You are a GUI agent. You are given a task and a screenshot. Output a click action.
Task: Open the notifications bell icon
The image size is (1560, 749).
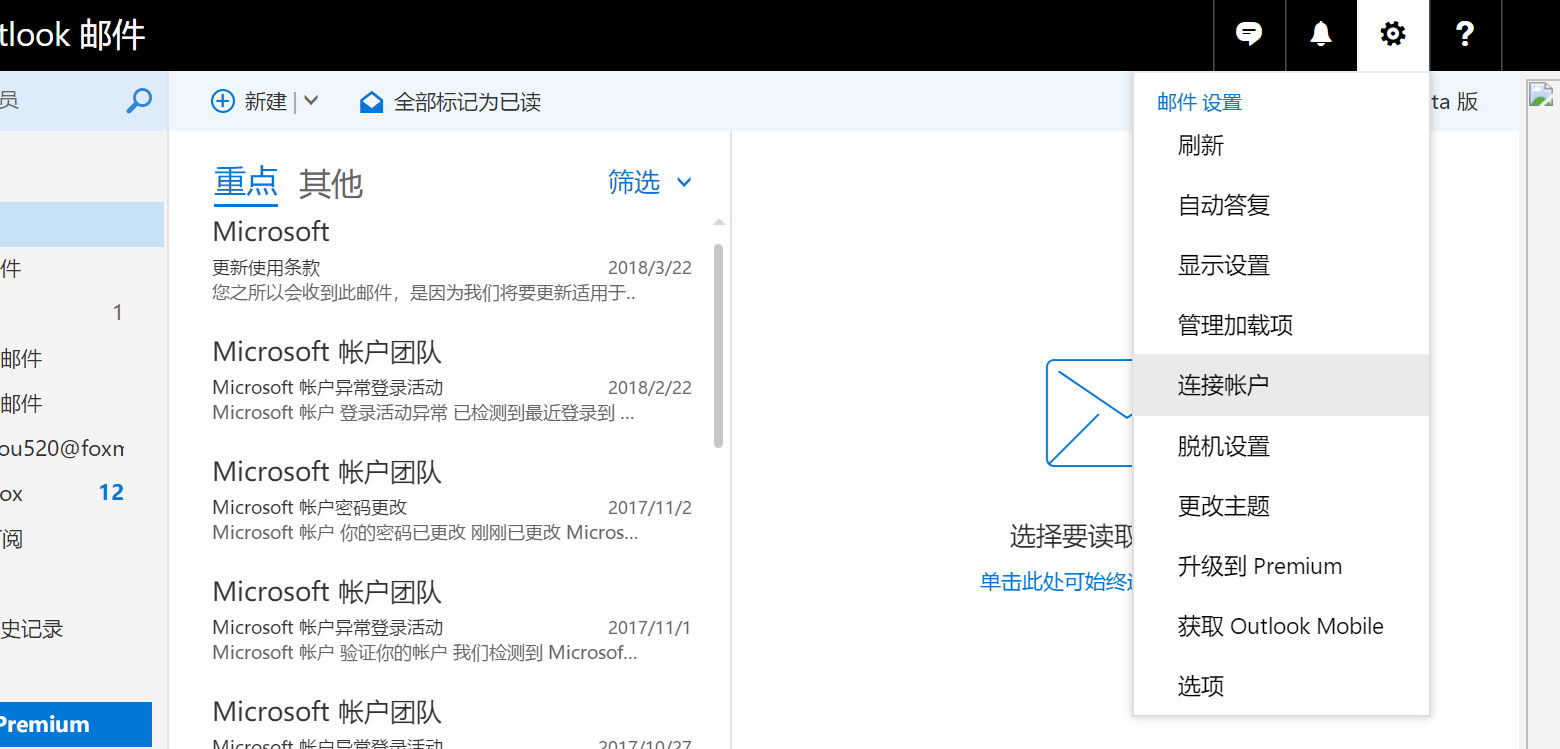[x=1321, y=35]
